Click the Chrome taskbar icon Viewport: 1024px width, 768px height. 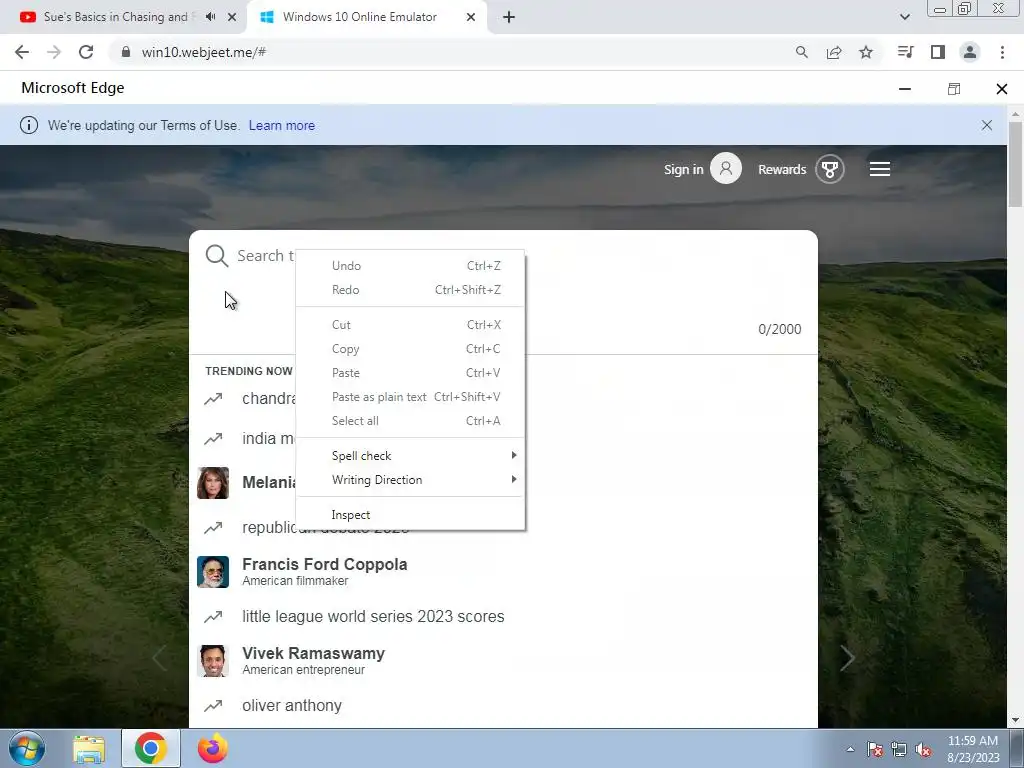(x=151, y=748)
